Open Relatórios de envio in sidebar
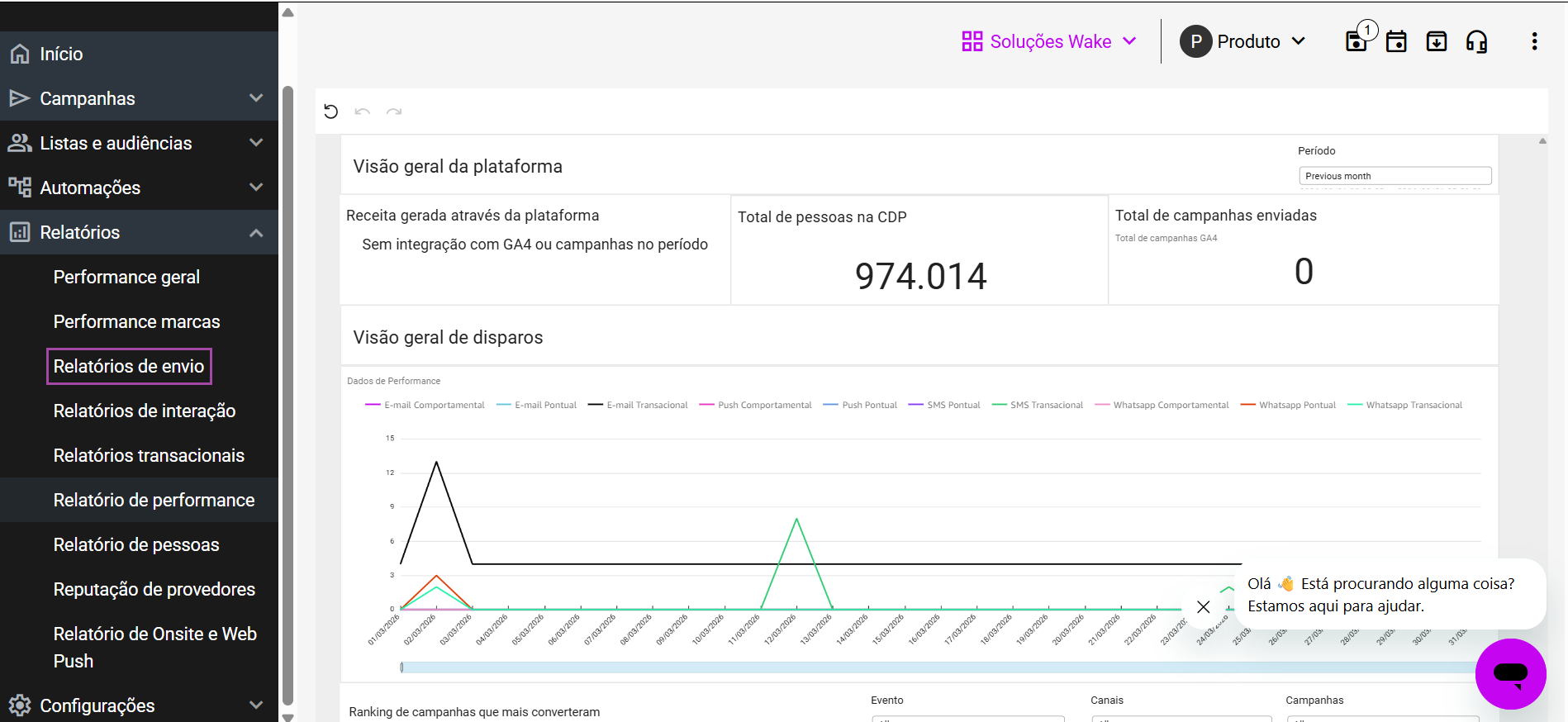 coord(129,366)
